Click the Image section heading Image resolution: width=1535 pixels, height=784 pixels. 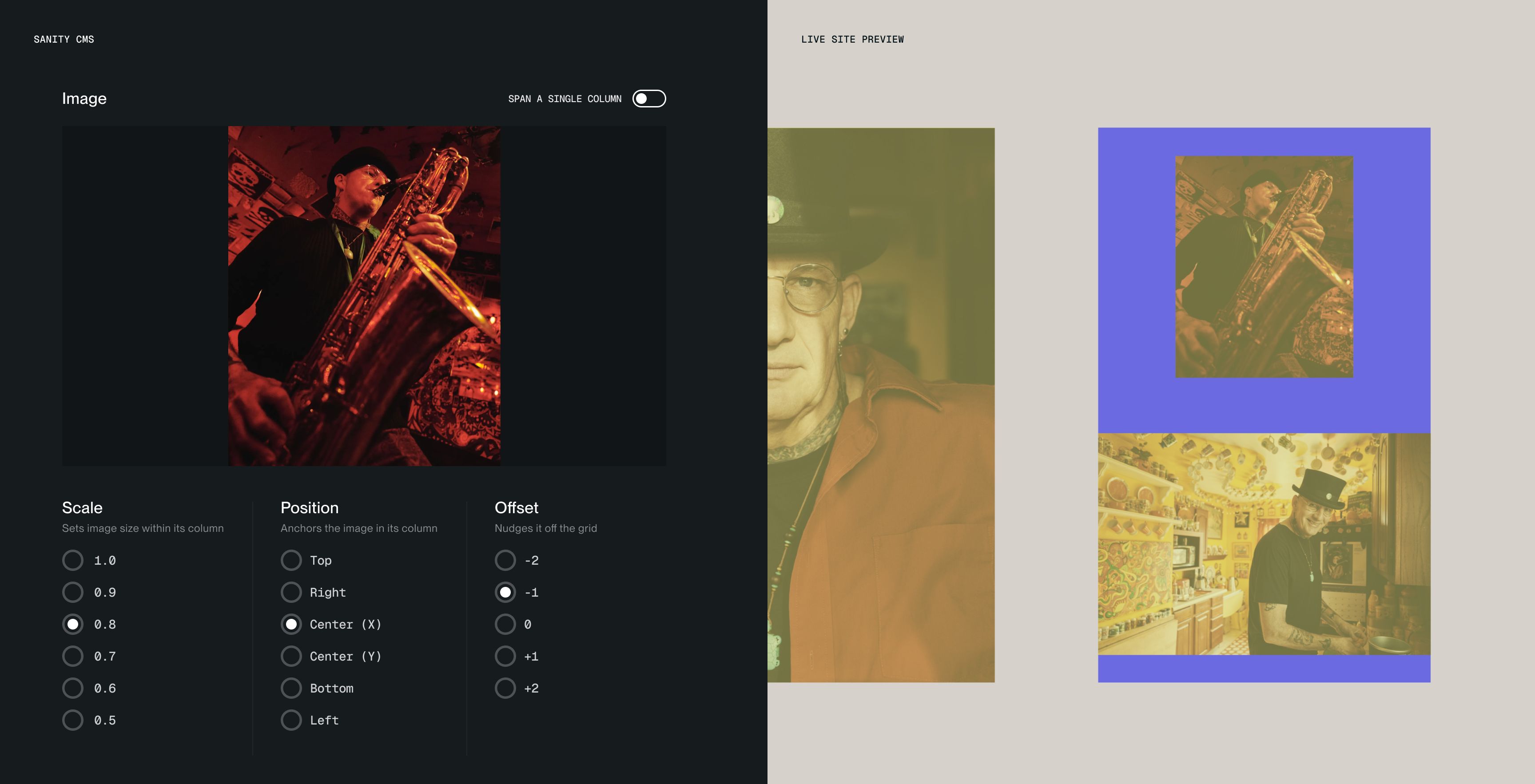[x=84, y=98]
